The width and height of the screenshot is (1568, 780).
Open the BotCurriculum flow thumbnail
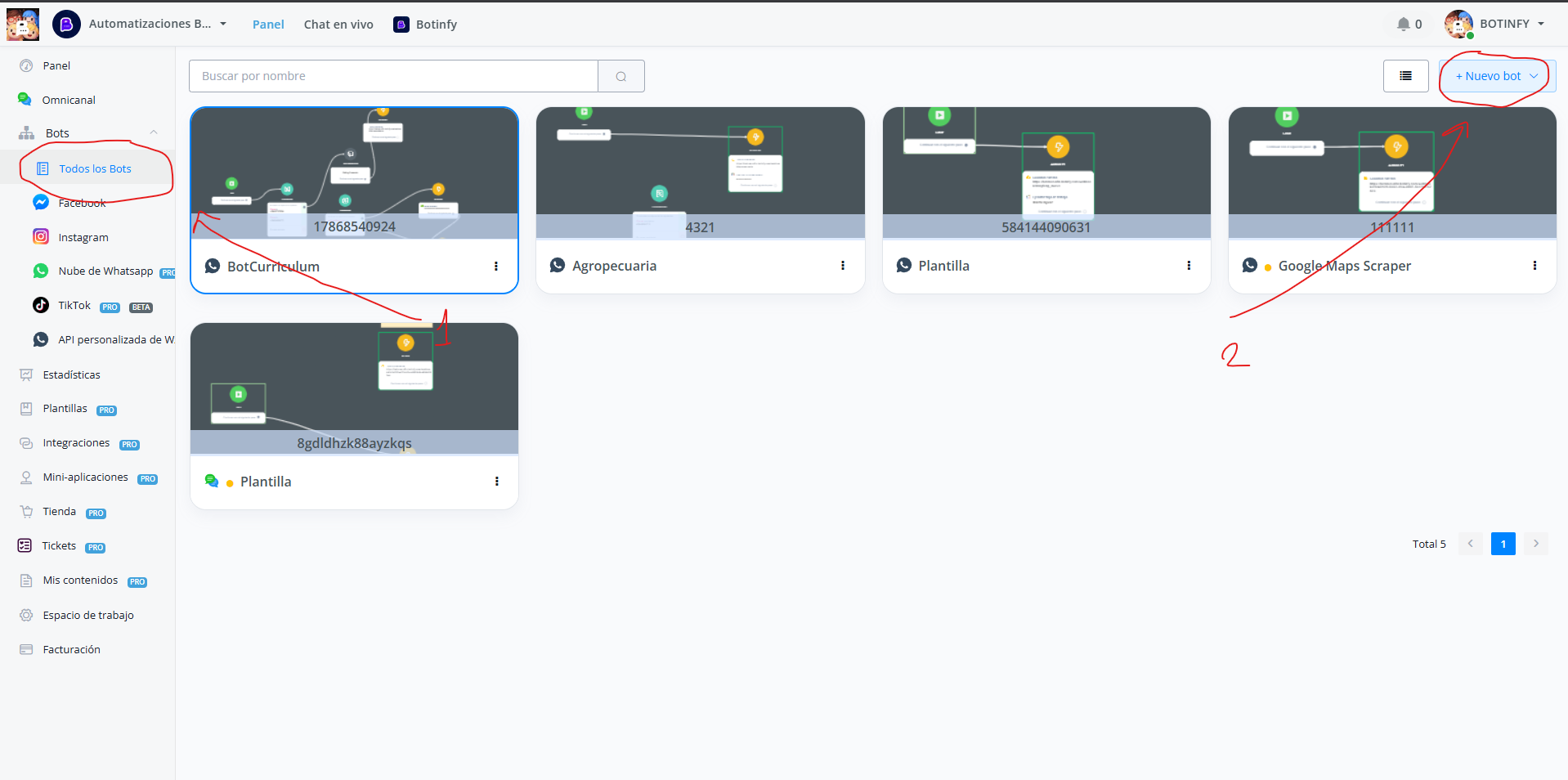coord(355,173)
